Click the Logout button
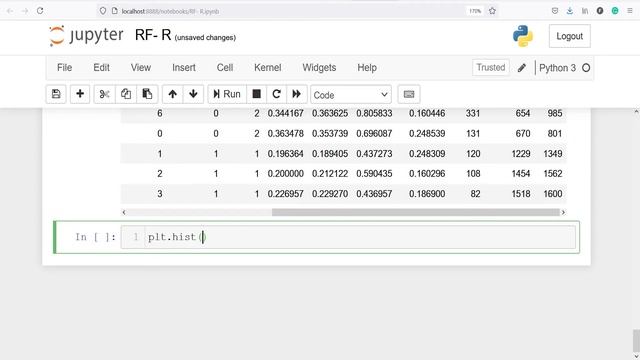 [x=569, y=36]
